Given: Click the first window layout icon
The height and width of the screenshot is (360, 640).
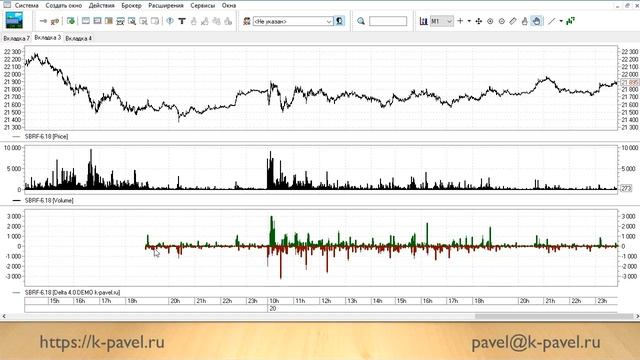Looking at the screenshot, I should pyautogui.click(x=86, y=21).
